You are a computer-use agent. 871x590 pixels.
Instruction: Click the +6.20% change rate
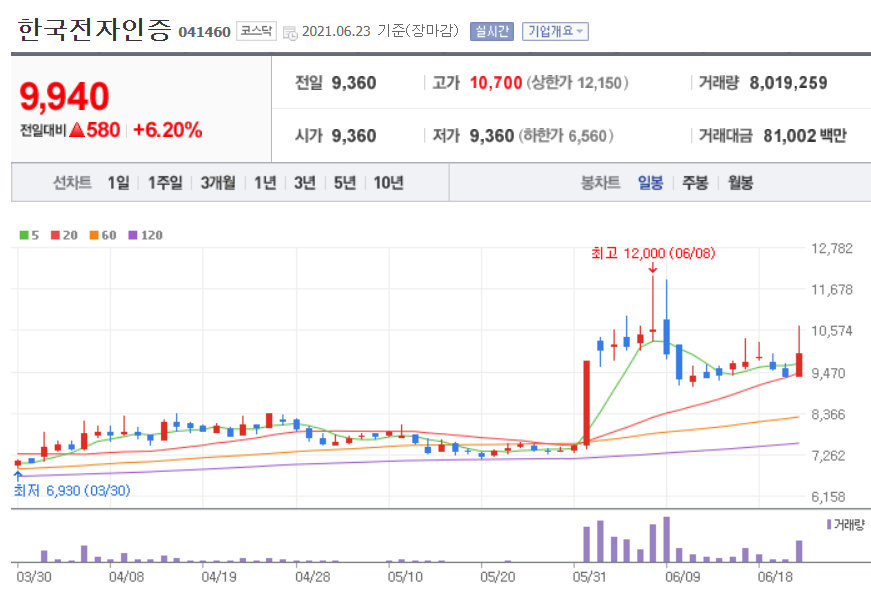click(x=168, y=130)
